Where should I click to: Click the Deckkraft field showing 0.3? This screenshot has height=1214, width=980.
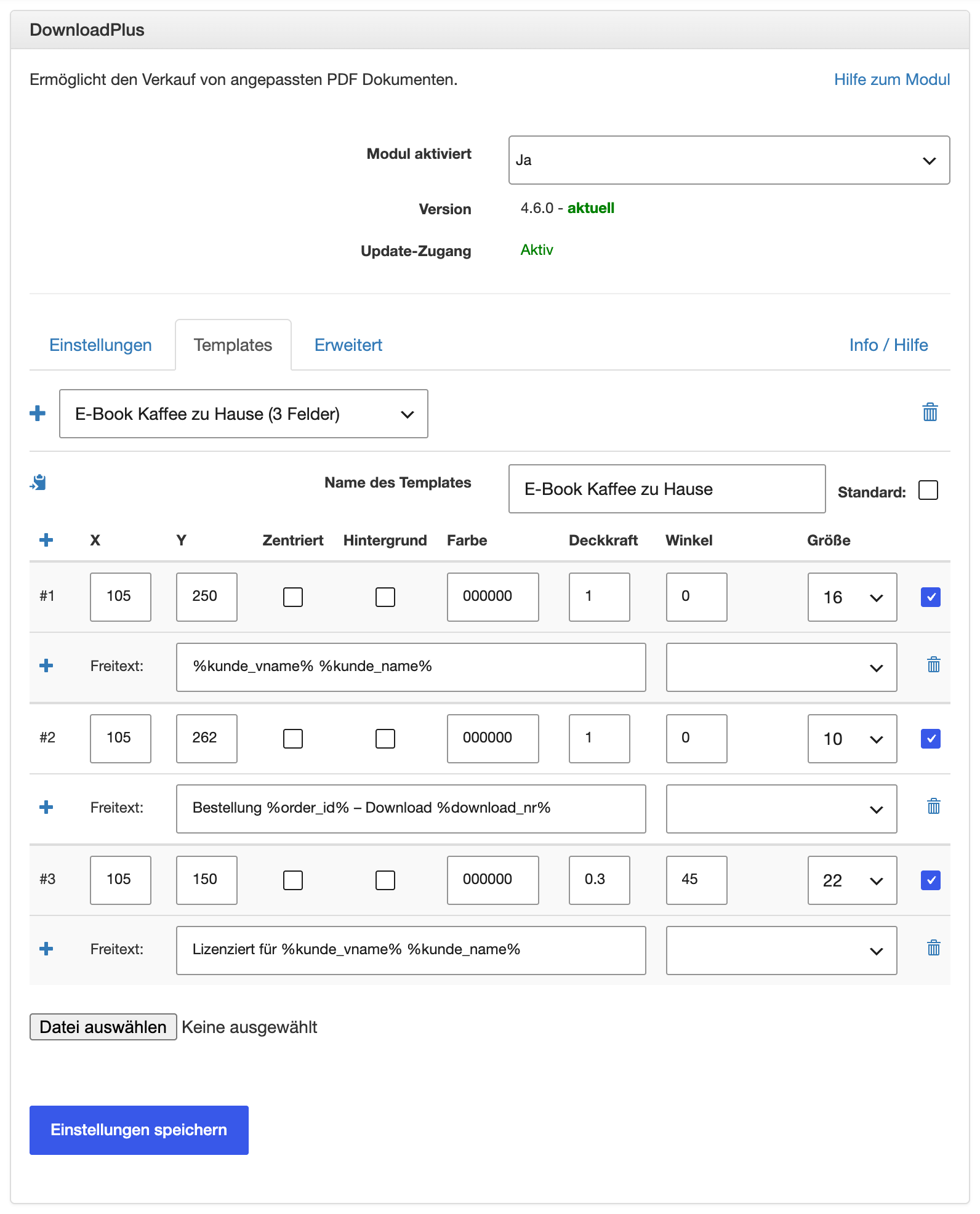599,880
